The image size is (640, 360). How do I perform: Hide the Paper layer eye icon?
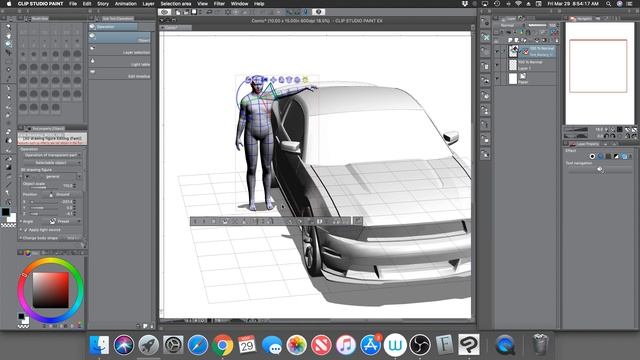[x=497, y=79]
